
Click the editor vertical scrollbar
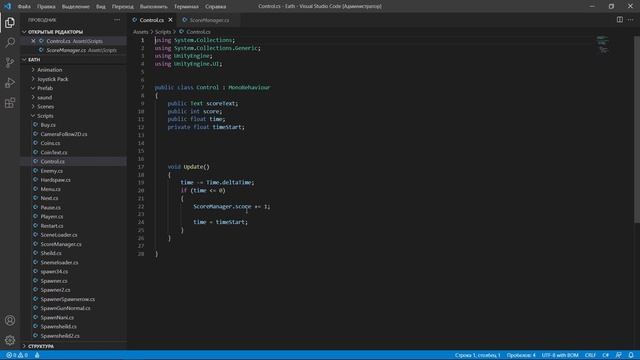(x=637, y=129)
